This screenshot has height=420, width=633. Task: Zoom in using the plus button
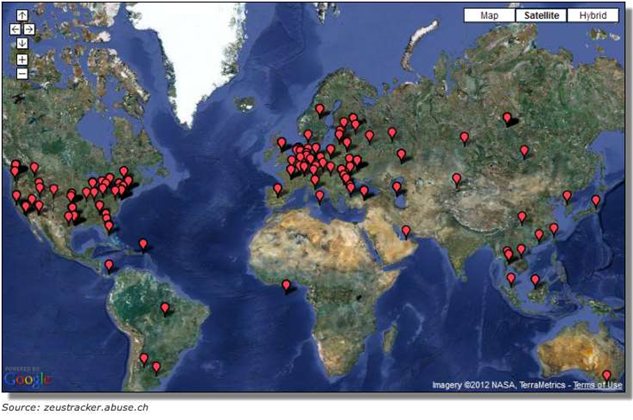(x=22, y=59)
